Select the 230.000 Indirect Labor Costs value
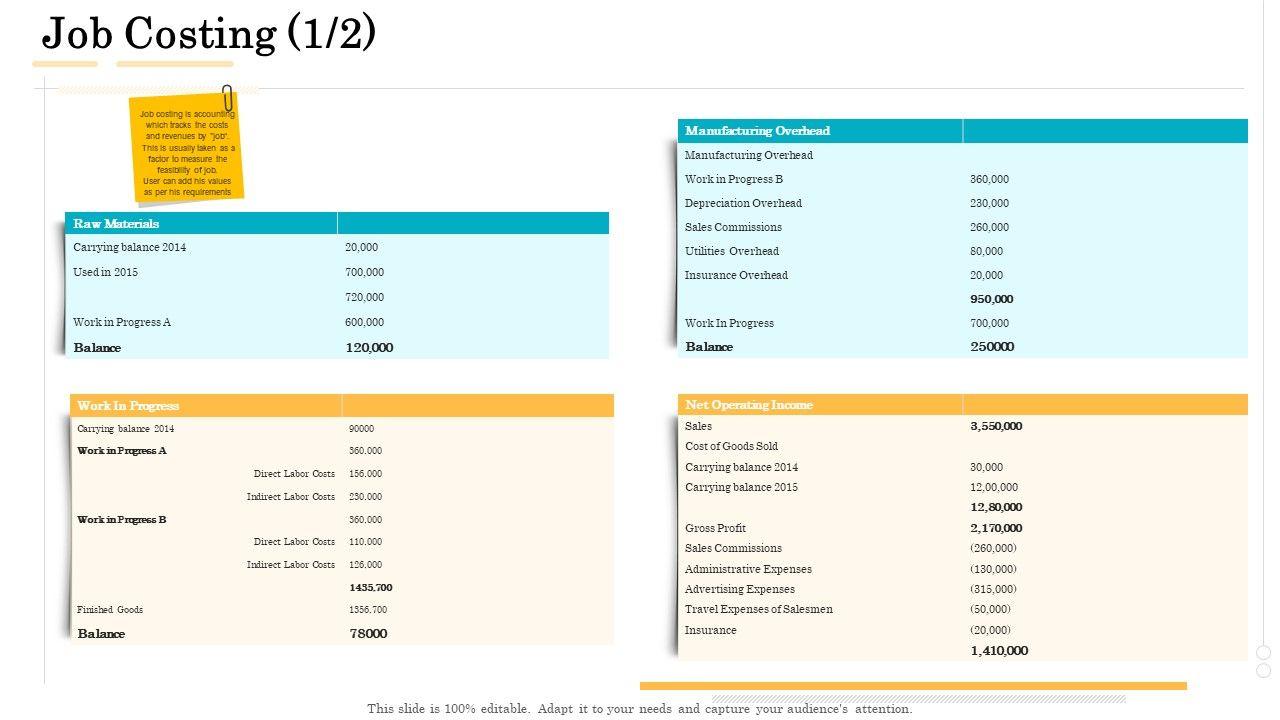The width and height of the screenshot is (1280, 720). (365, 497)
